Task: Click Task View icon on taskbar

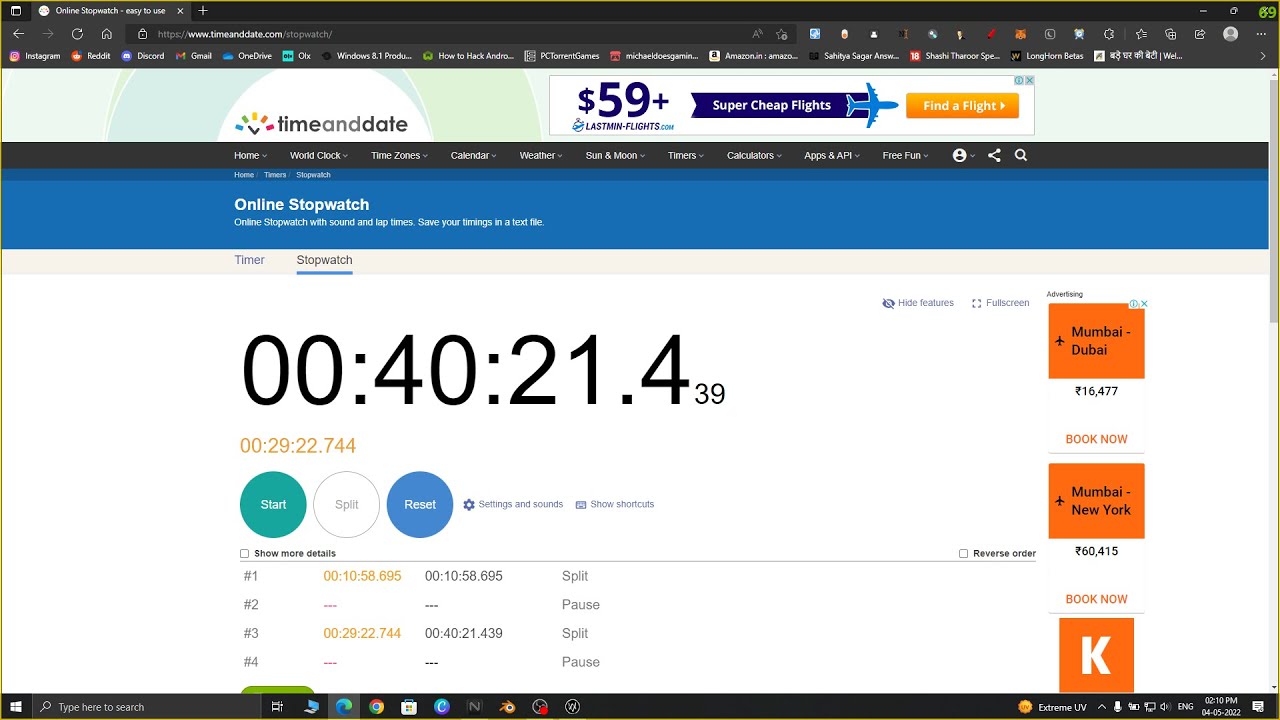Action: (x=277, y=707)
